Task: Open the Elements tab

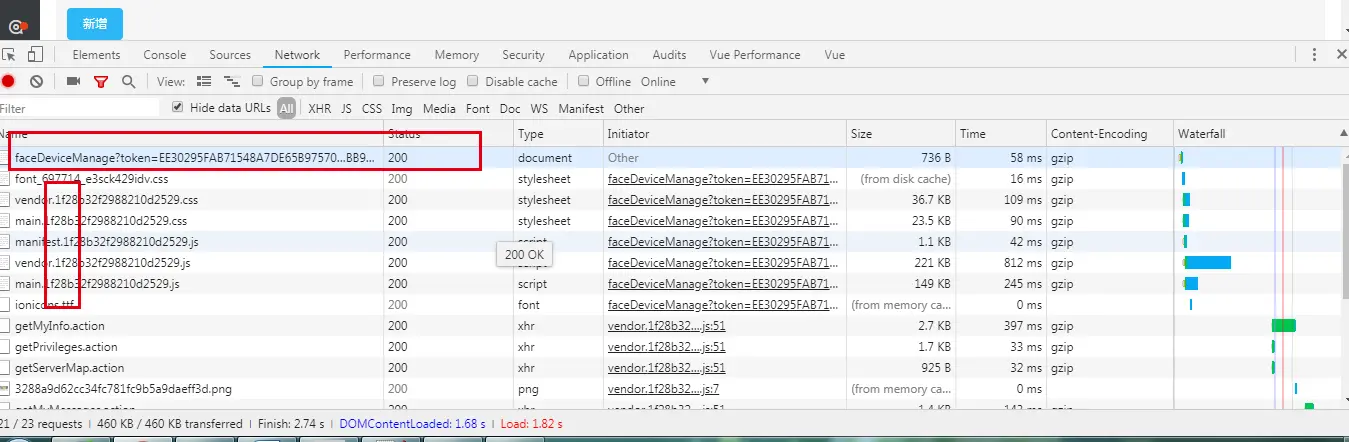Action: pos(96,55)
